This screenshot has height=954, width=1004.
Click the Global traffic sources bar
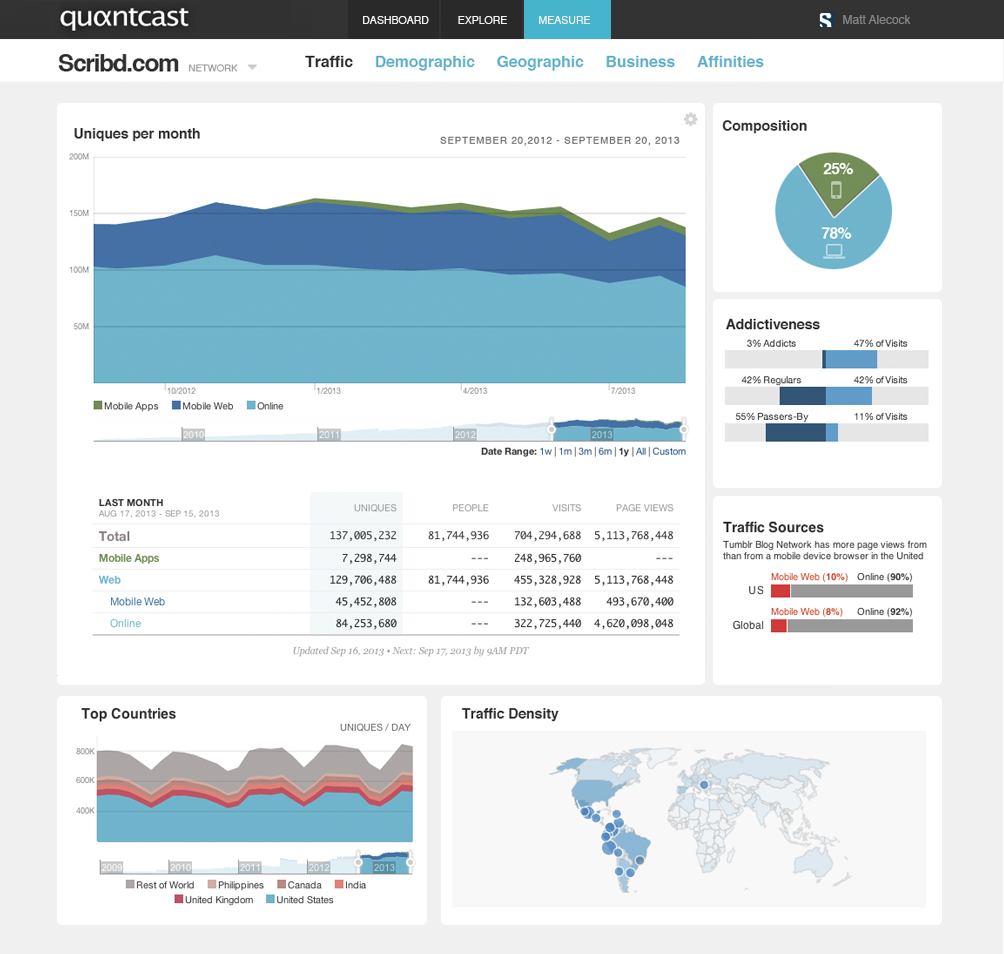click(x=842, y=626)
